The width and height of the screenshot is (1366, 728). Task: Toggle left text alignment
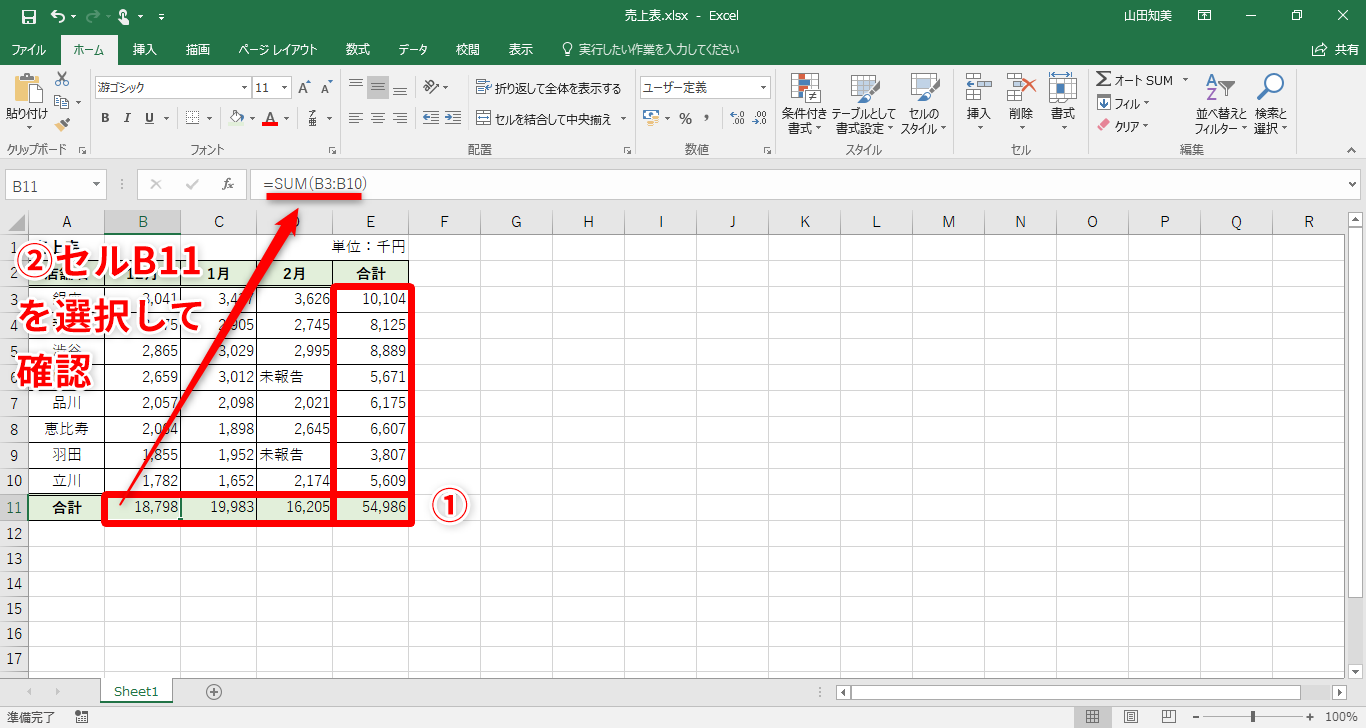356,118
